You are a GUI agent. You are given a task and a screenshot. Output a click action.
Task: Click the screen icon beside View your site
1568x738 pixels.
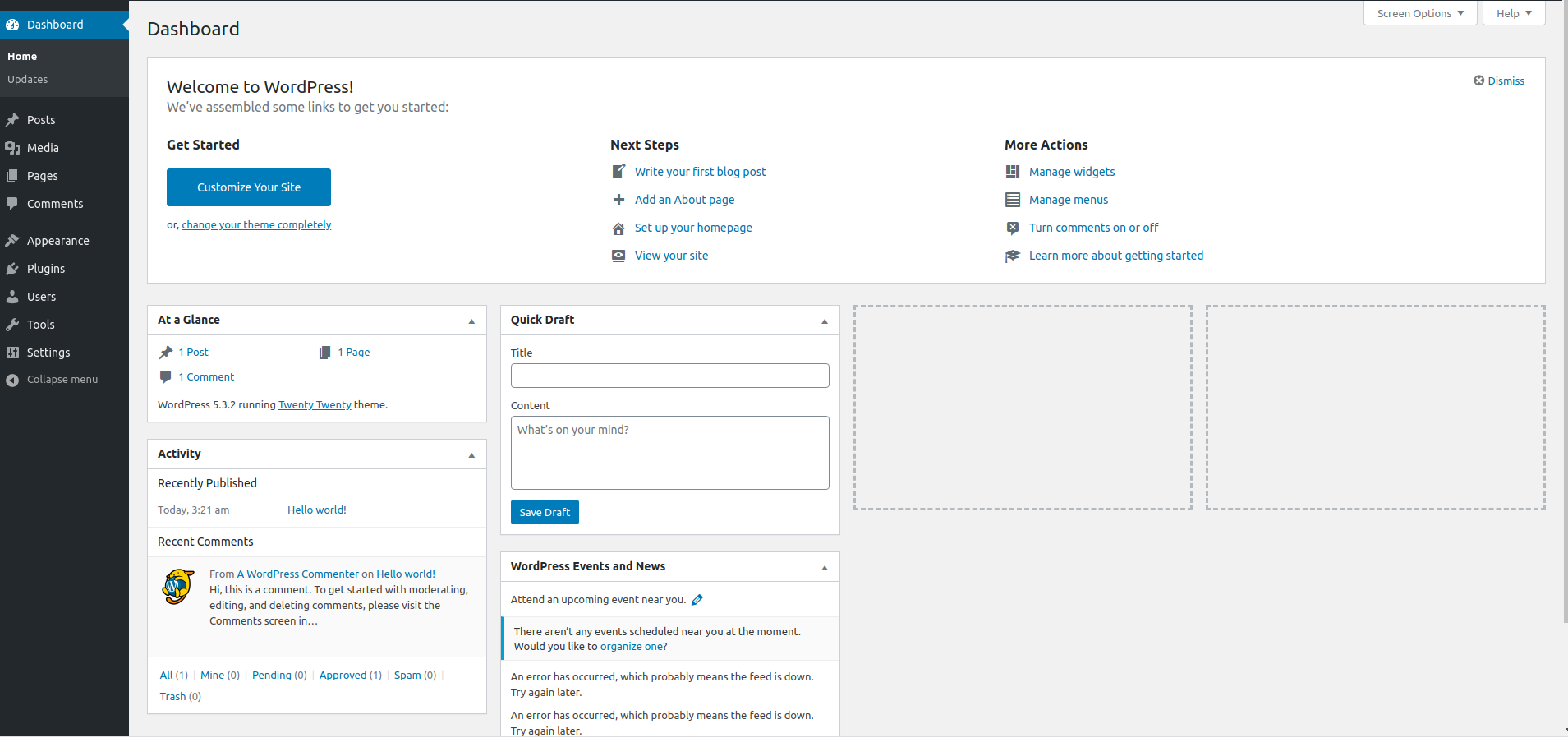[x=618, y=256]
